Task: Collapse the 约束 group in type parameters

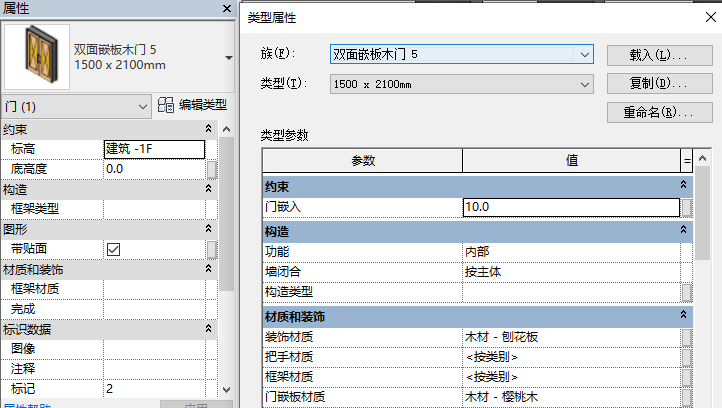Action: pos(683,185)
